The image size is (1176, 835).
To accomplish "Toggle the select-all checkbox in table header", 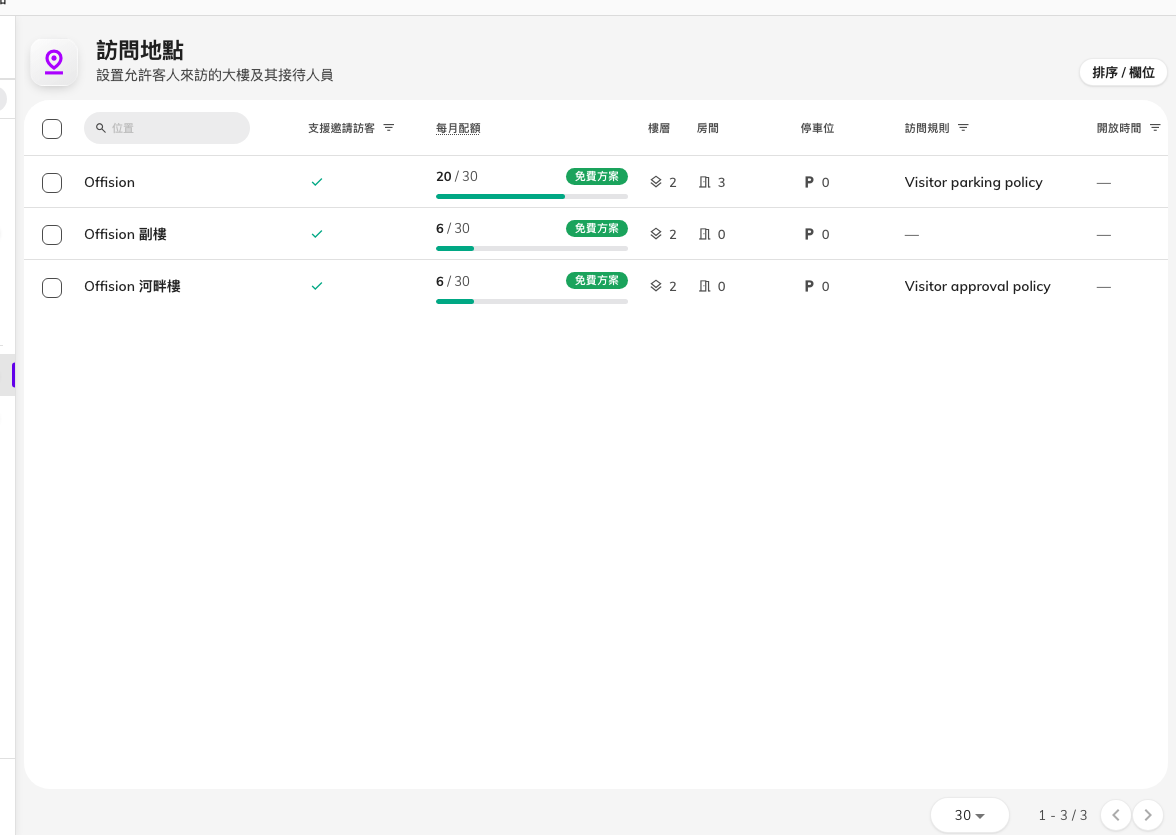I will [x=52, y=129].
